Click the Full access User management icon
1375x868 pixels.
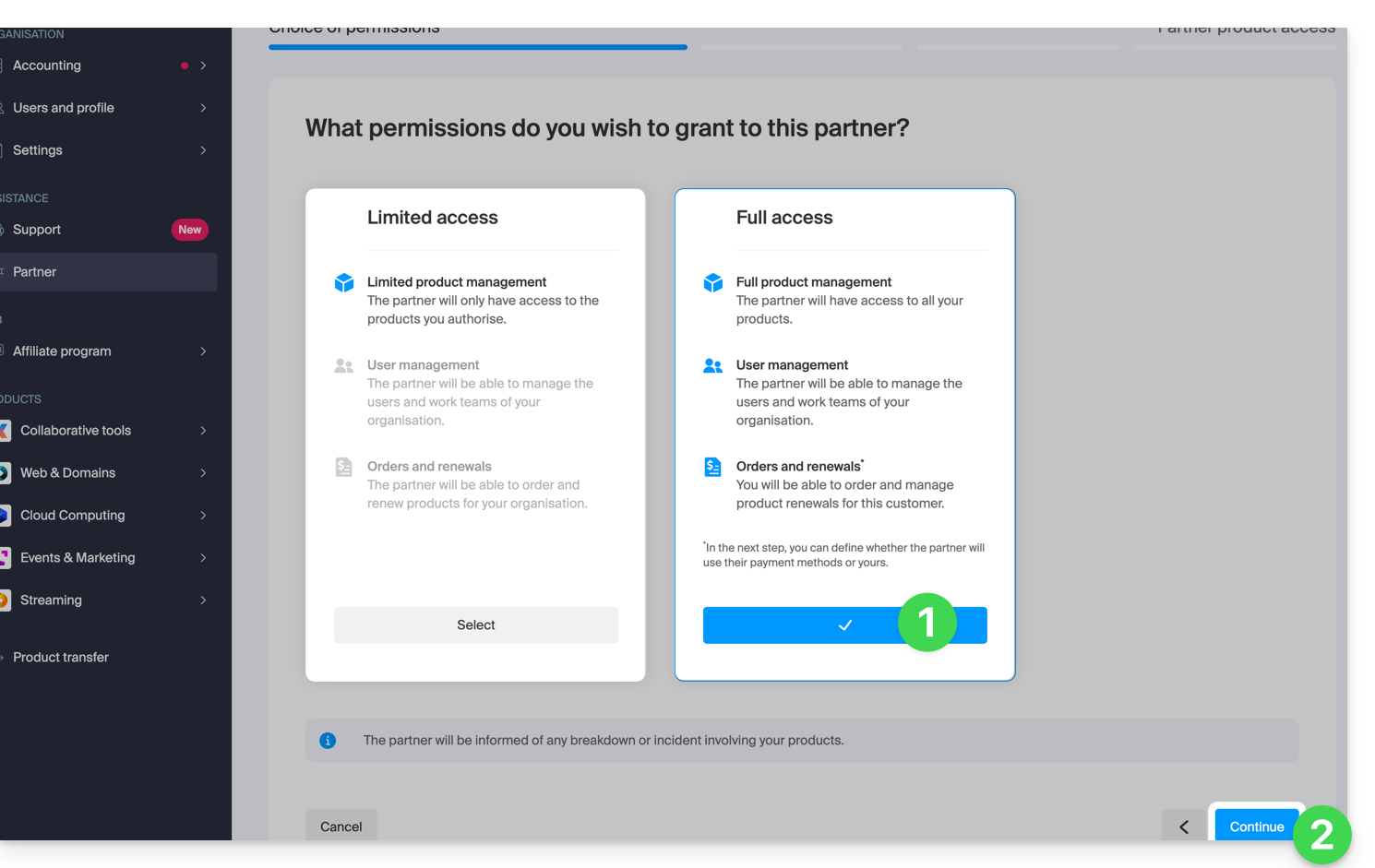coord(713,365)
